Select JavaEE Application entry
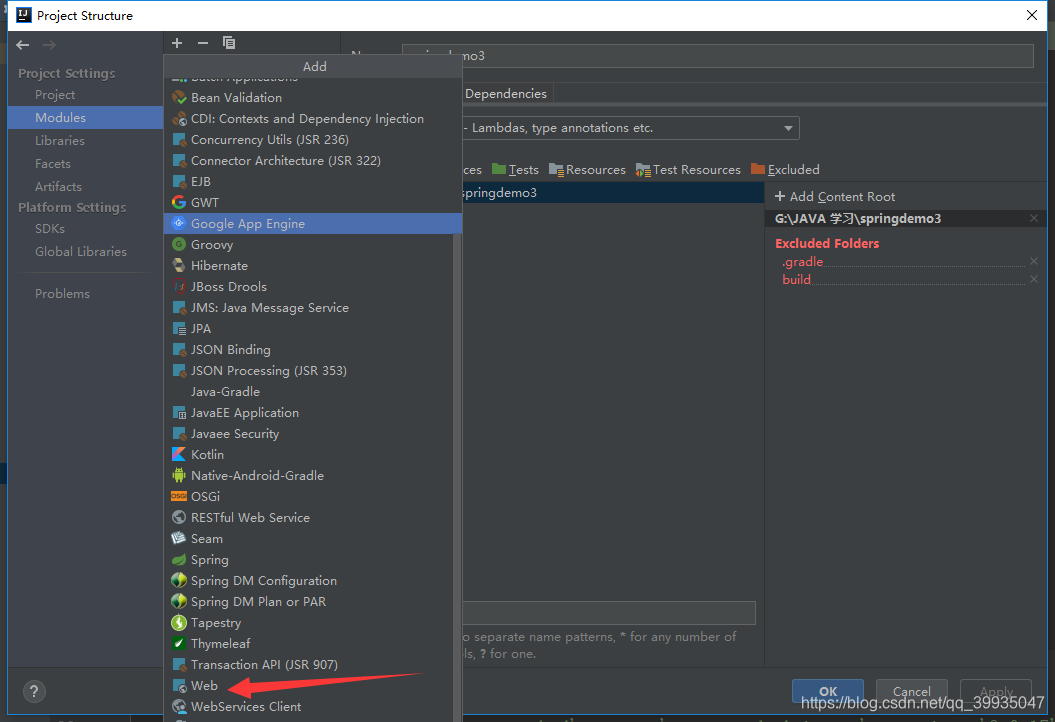Screen dimensions: 1055x722 tap(313, 412)
